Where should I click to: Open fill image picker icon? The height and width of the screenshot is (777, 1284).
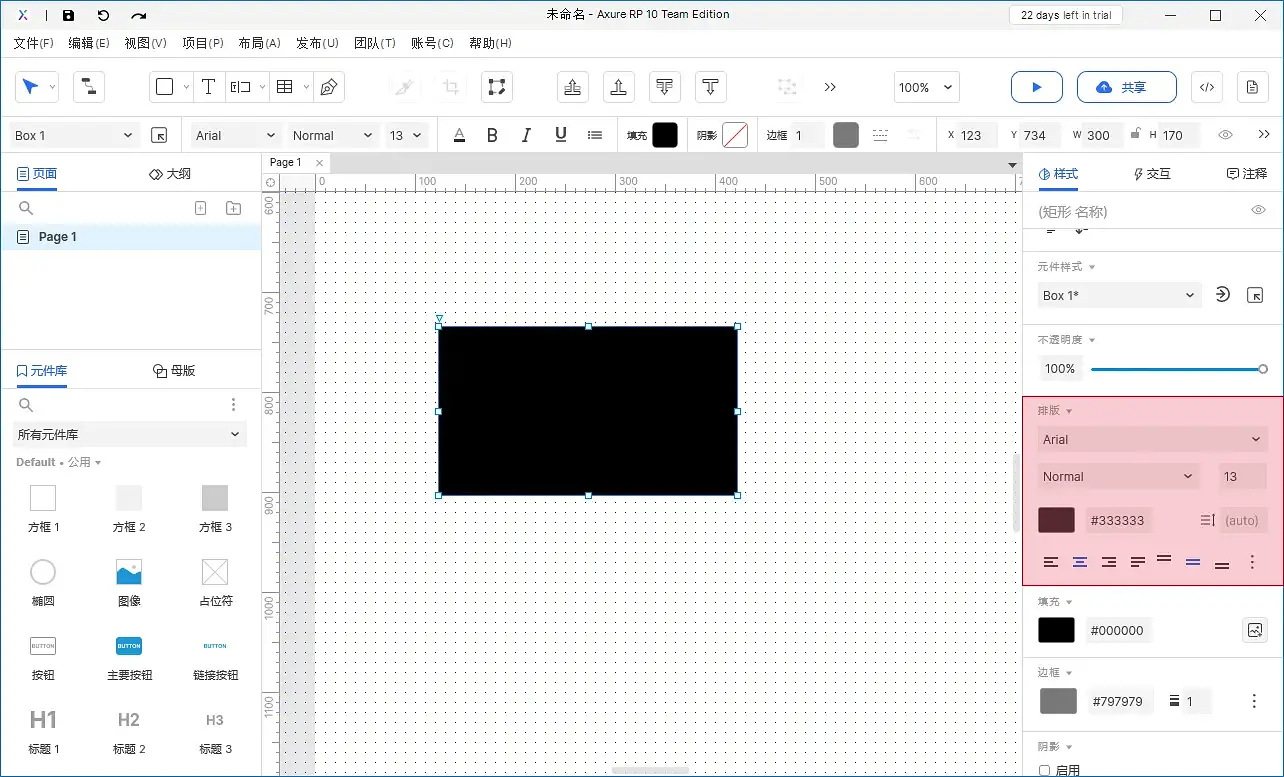pyautogui.click(x=1254, y=630)
